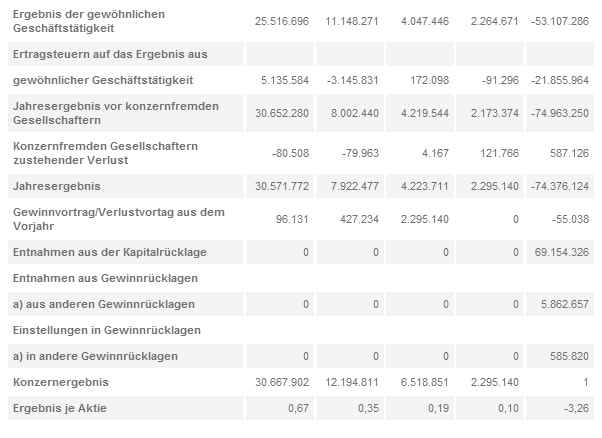Select the cell showing 121.766

click(x=498, y=153)
